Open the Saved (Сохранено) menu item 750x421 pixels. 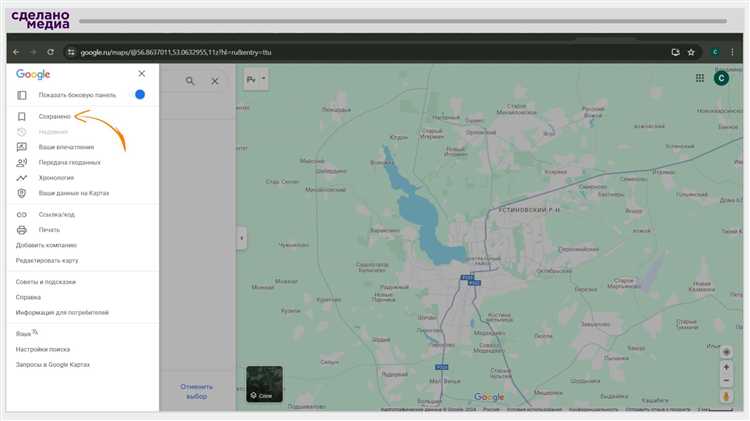click(55, 116)
